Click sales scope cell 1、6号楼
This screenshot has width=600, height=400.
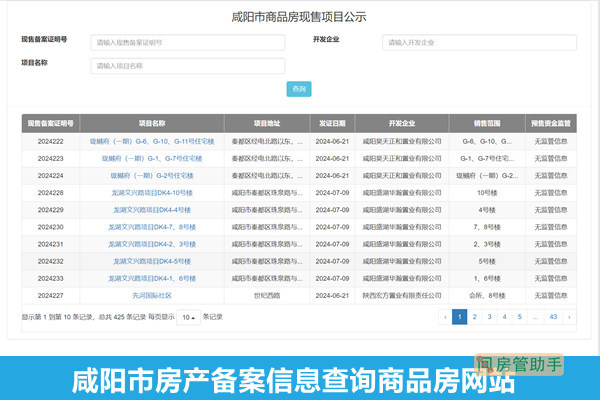(487, 279)
